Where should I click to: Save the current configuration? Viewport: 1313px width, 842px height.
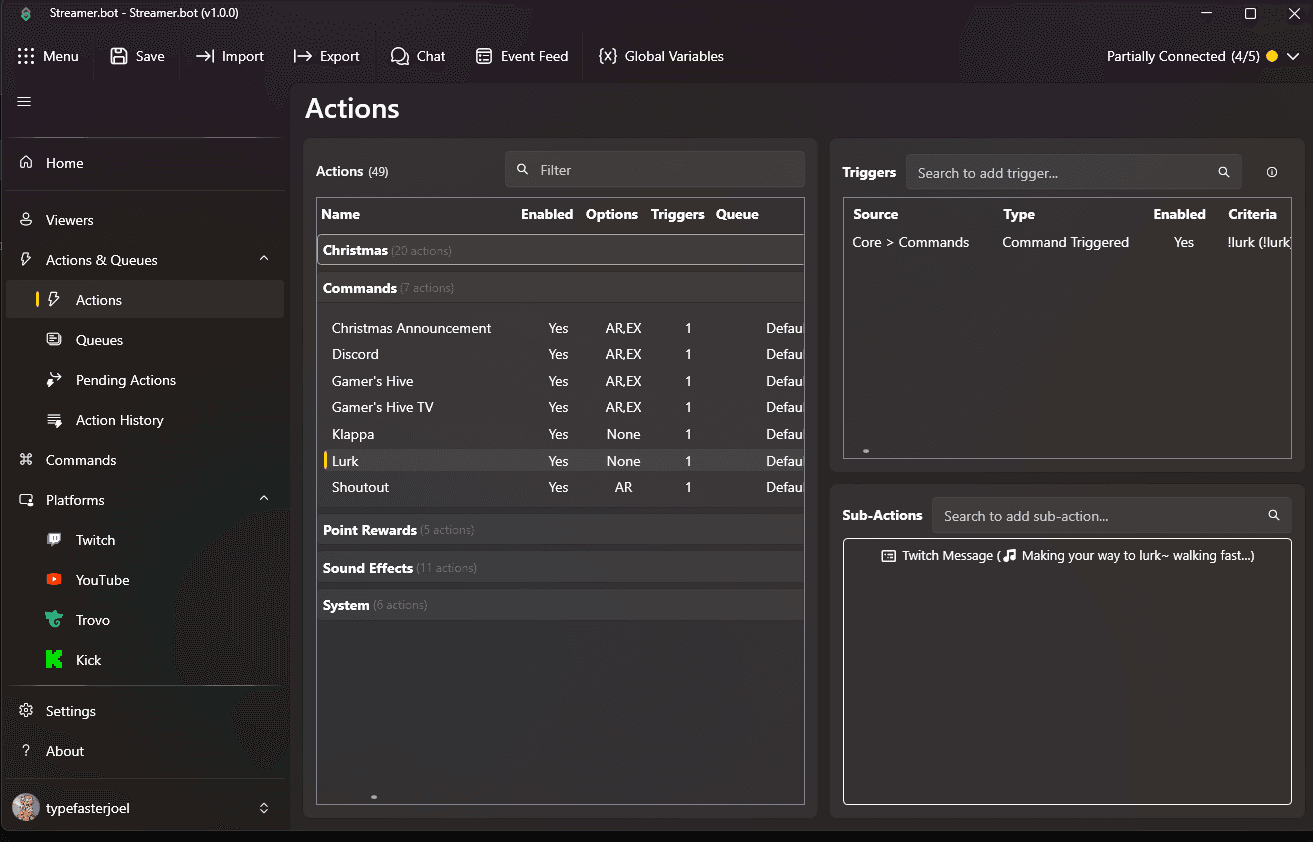pos(137,56)
